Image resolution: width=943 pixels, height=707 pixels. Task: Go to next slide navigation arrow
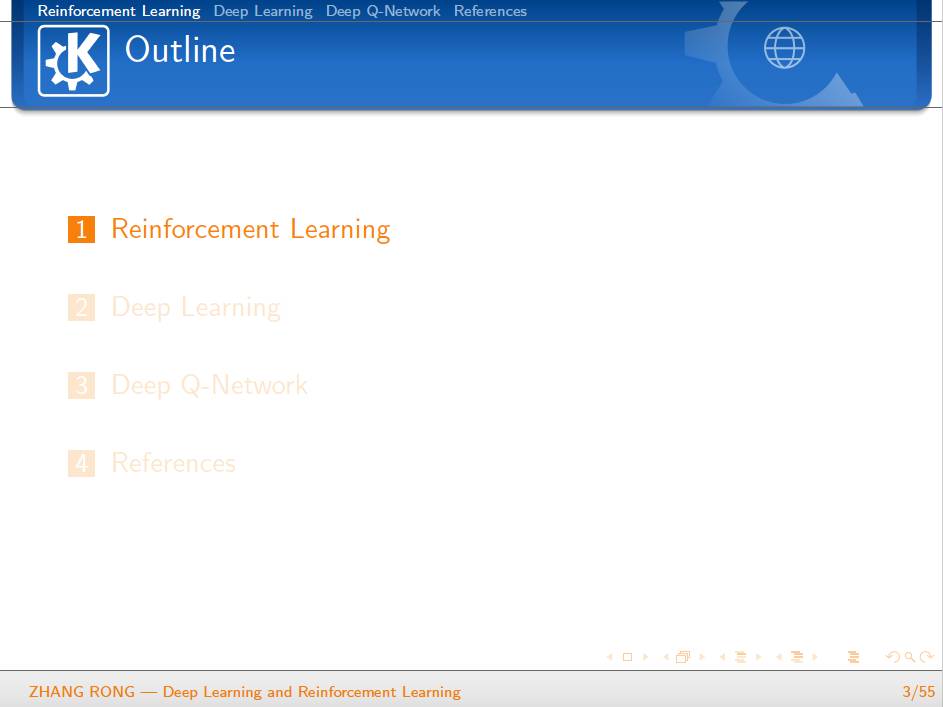[645, 657]
